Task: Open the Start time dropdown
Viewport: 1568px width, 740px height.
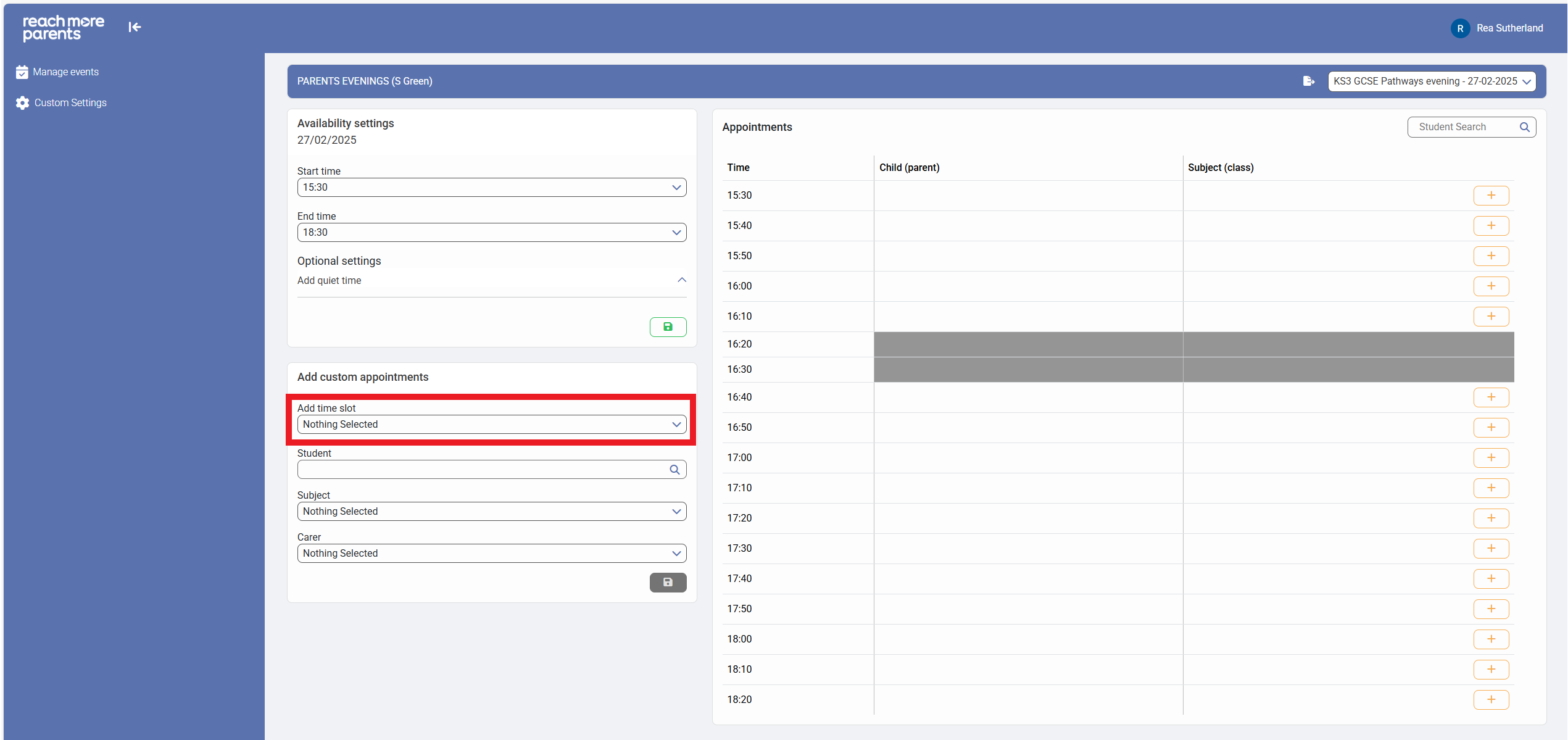Action: 491,188
